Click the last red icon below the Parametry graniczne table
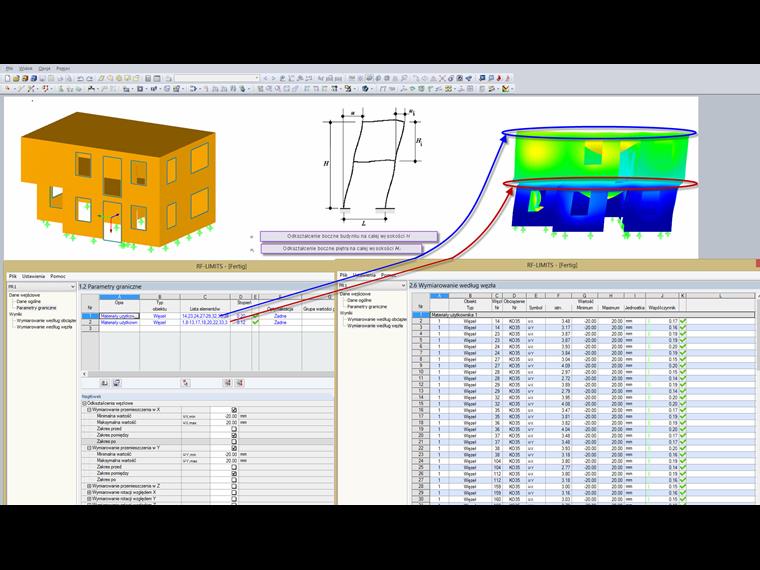The width and height of the screenshot is (760, 570). [x=239, y=383]
